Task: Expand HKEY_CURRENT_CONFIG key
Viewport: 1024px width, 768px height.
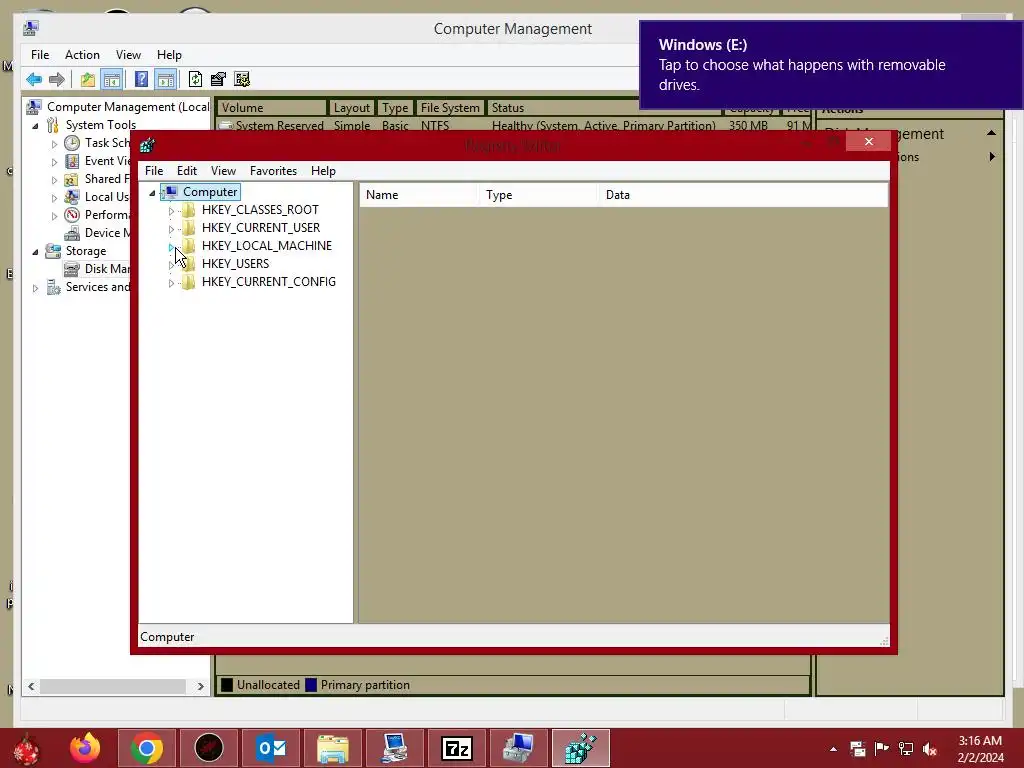Action: 171,283
